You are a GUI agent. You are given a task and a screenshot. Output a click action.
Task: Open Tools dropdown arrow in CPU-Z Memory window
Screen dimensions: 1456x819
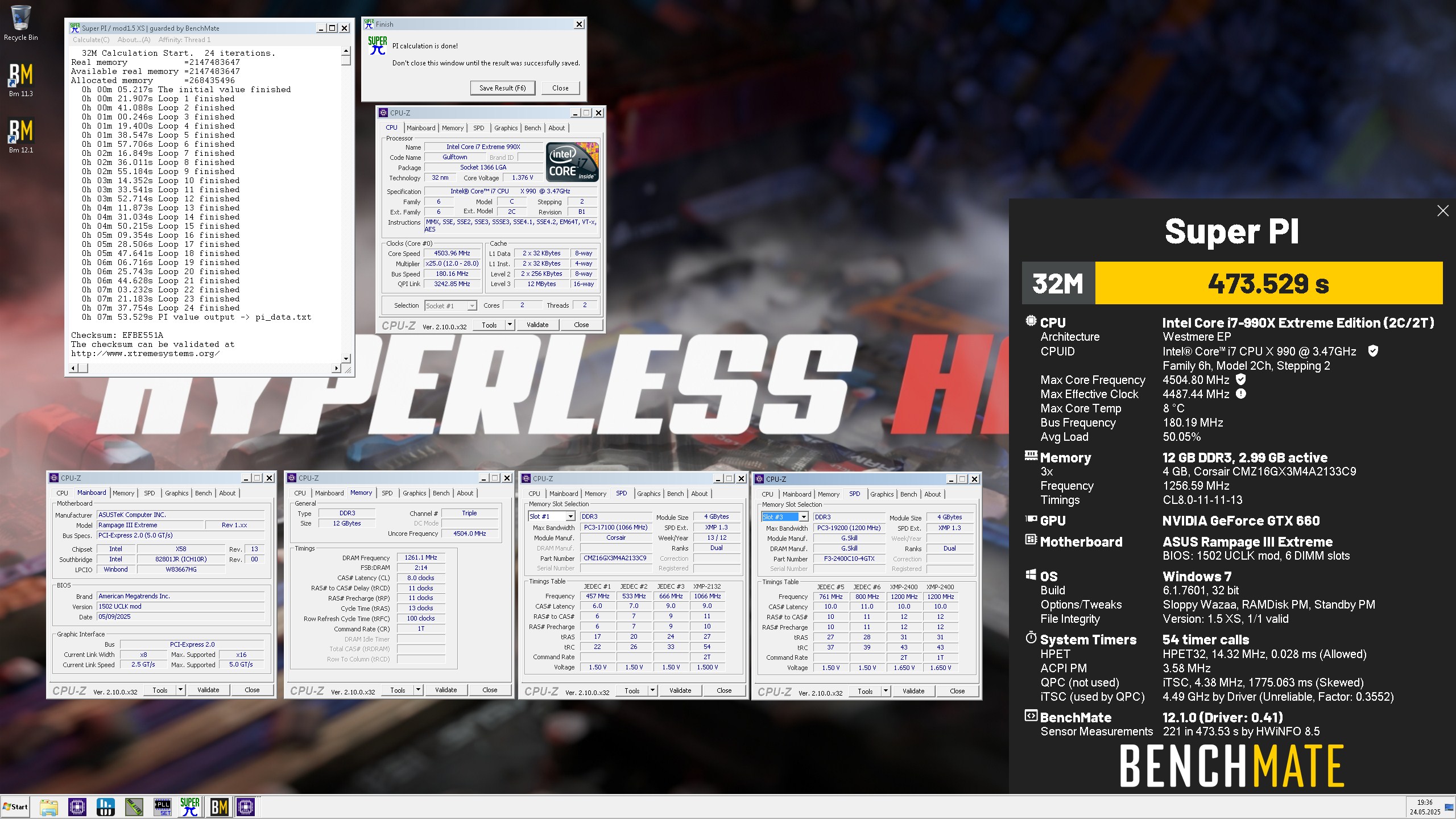[418, 690]
